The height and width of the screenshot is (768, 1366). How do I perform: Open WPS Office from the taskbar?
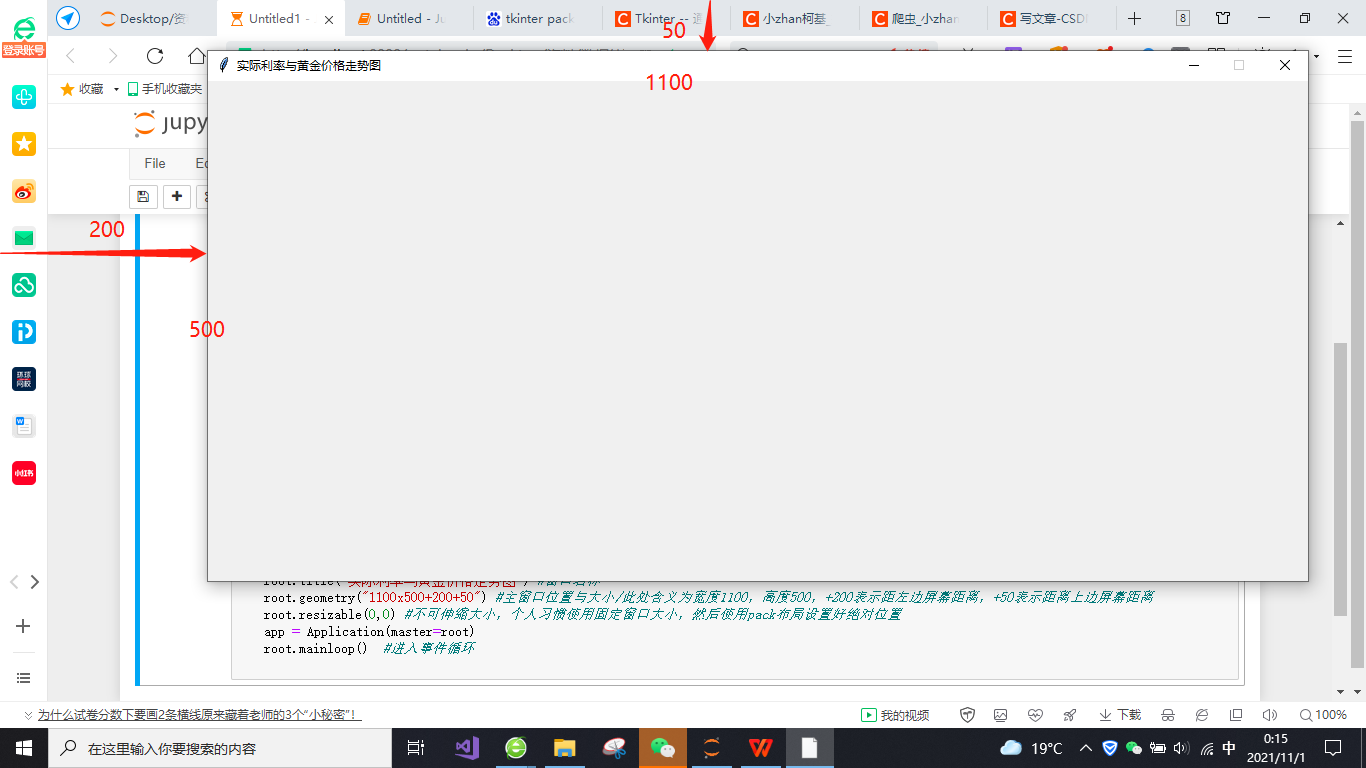click(x=761, y=748)
